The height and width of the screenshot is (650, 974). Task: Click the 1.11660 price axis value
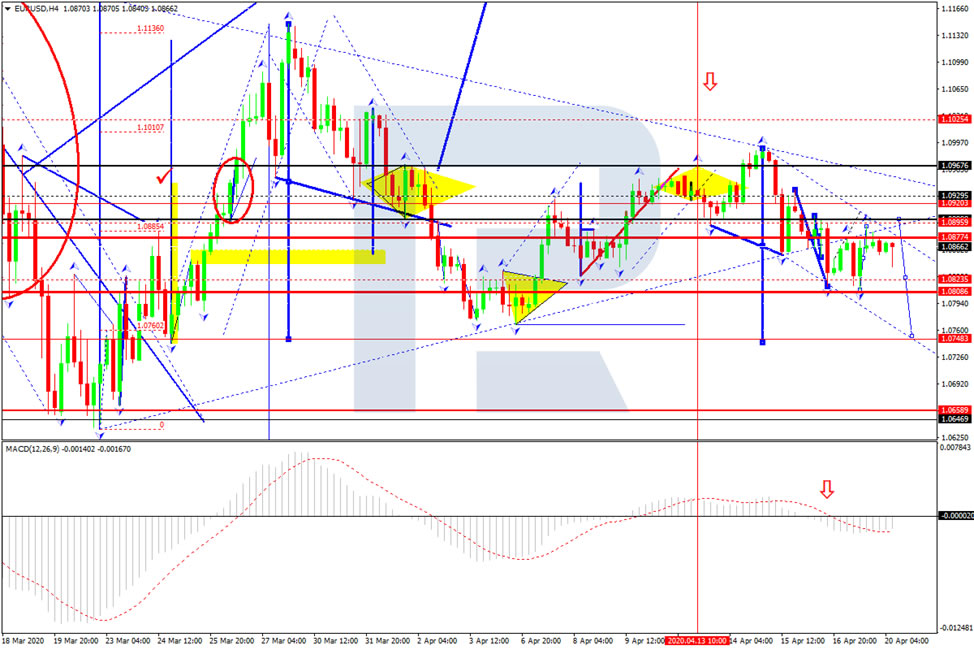click(955, 9)
